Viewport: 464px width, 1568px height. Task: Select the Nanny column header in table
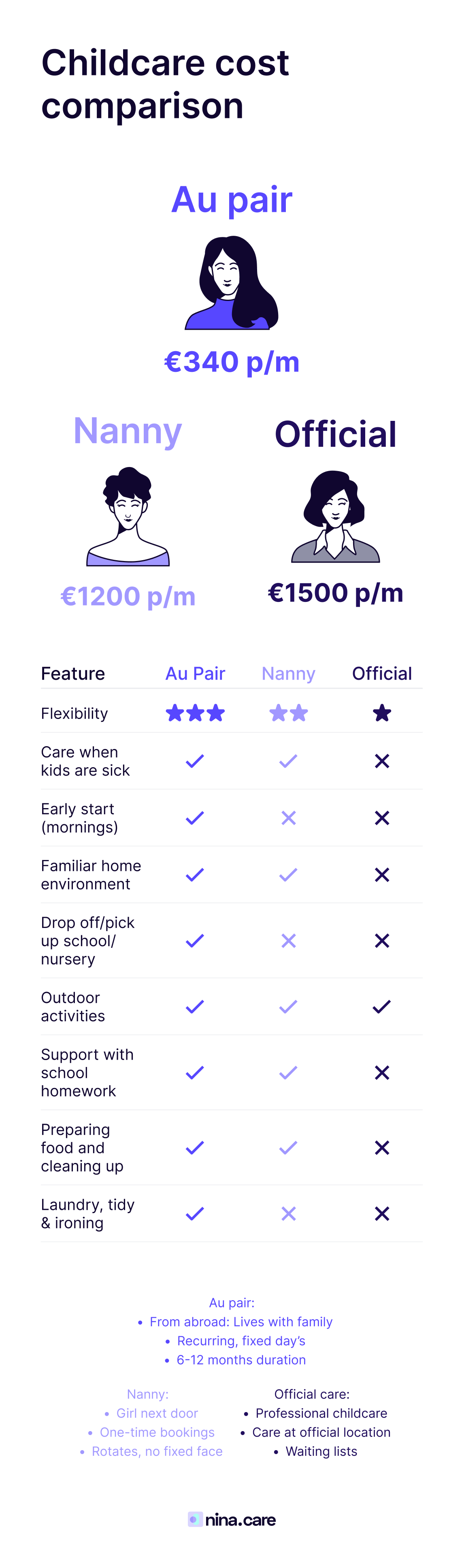coord(288,674)
